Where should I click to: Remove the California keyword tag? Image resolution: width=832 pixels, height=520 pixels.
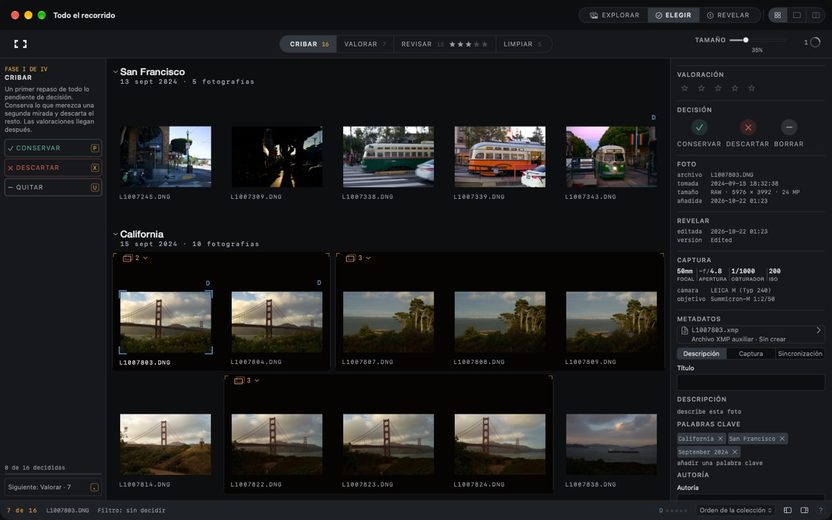(720, 438)
